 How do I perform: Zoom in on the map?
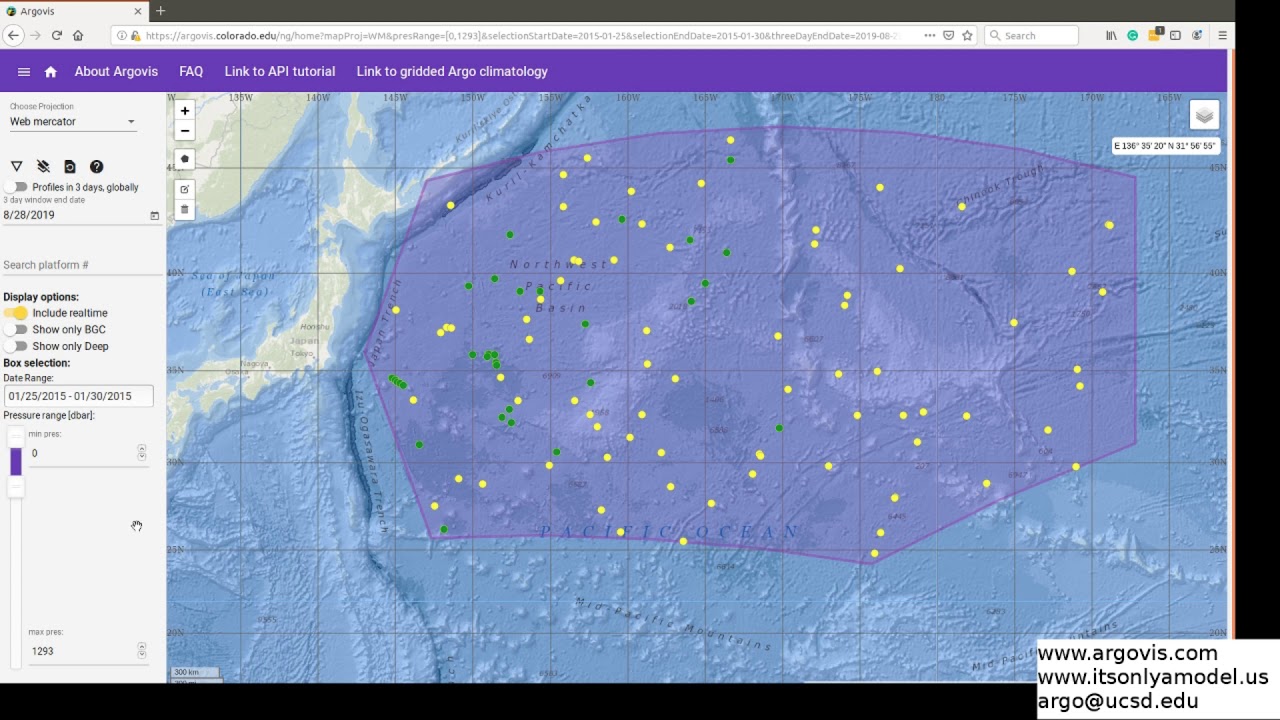184,111
